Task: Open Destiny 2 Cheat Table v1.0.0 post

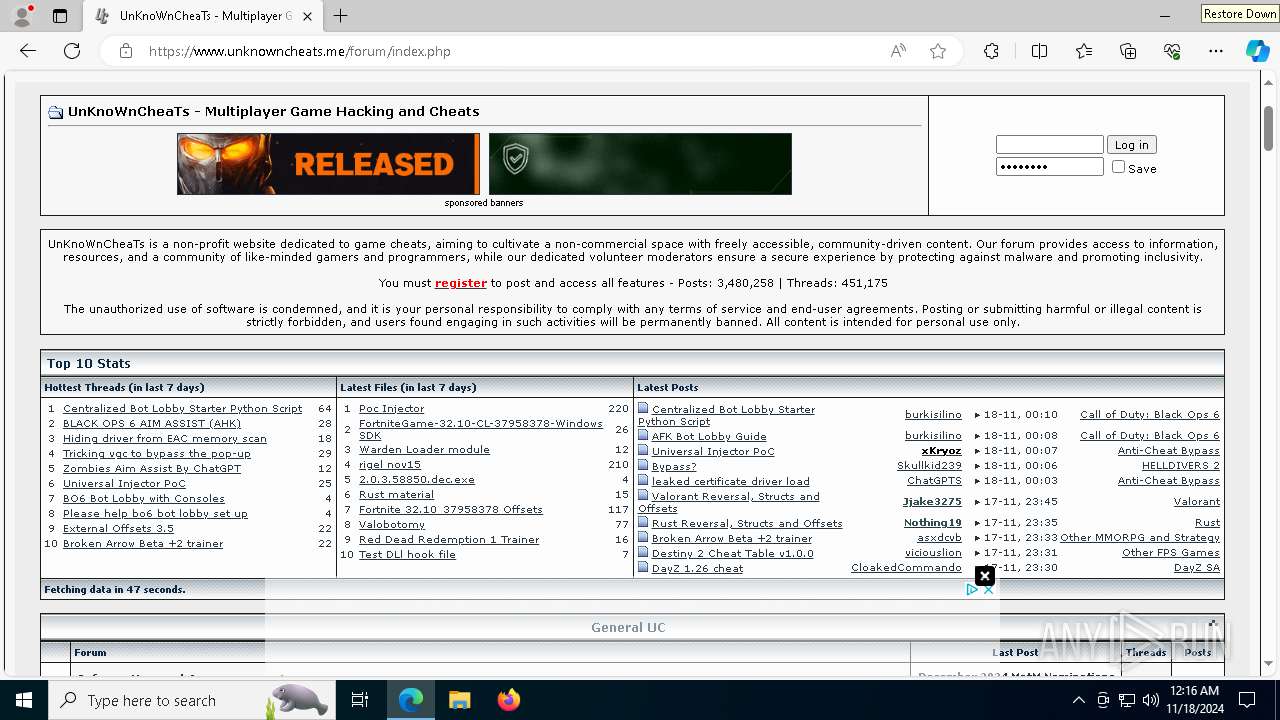Action: click(x=732, y=553)
